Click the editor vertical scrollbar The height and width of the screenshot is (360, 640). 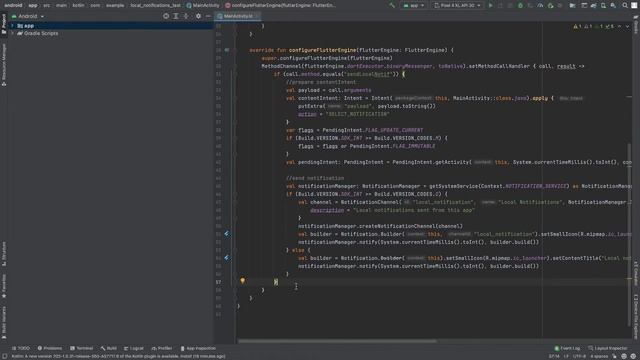click(629, 235)
